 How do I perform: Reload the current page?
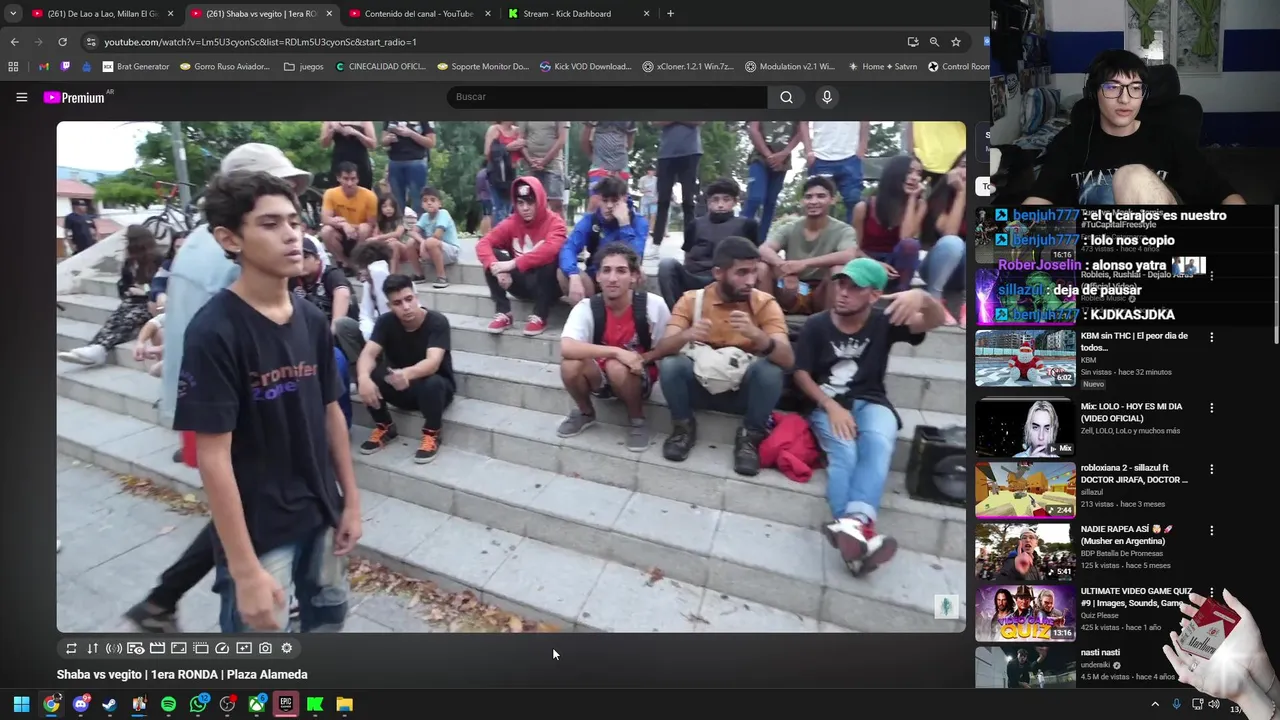[x=62, y=42]
